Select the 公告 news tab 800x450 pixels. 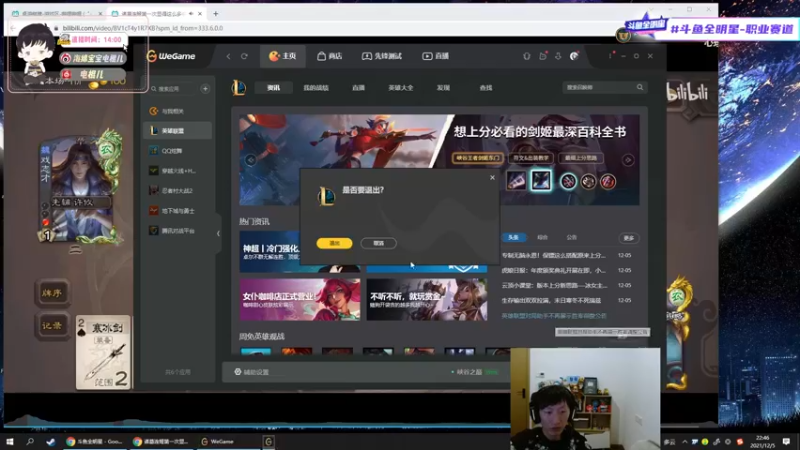point(571,238)
